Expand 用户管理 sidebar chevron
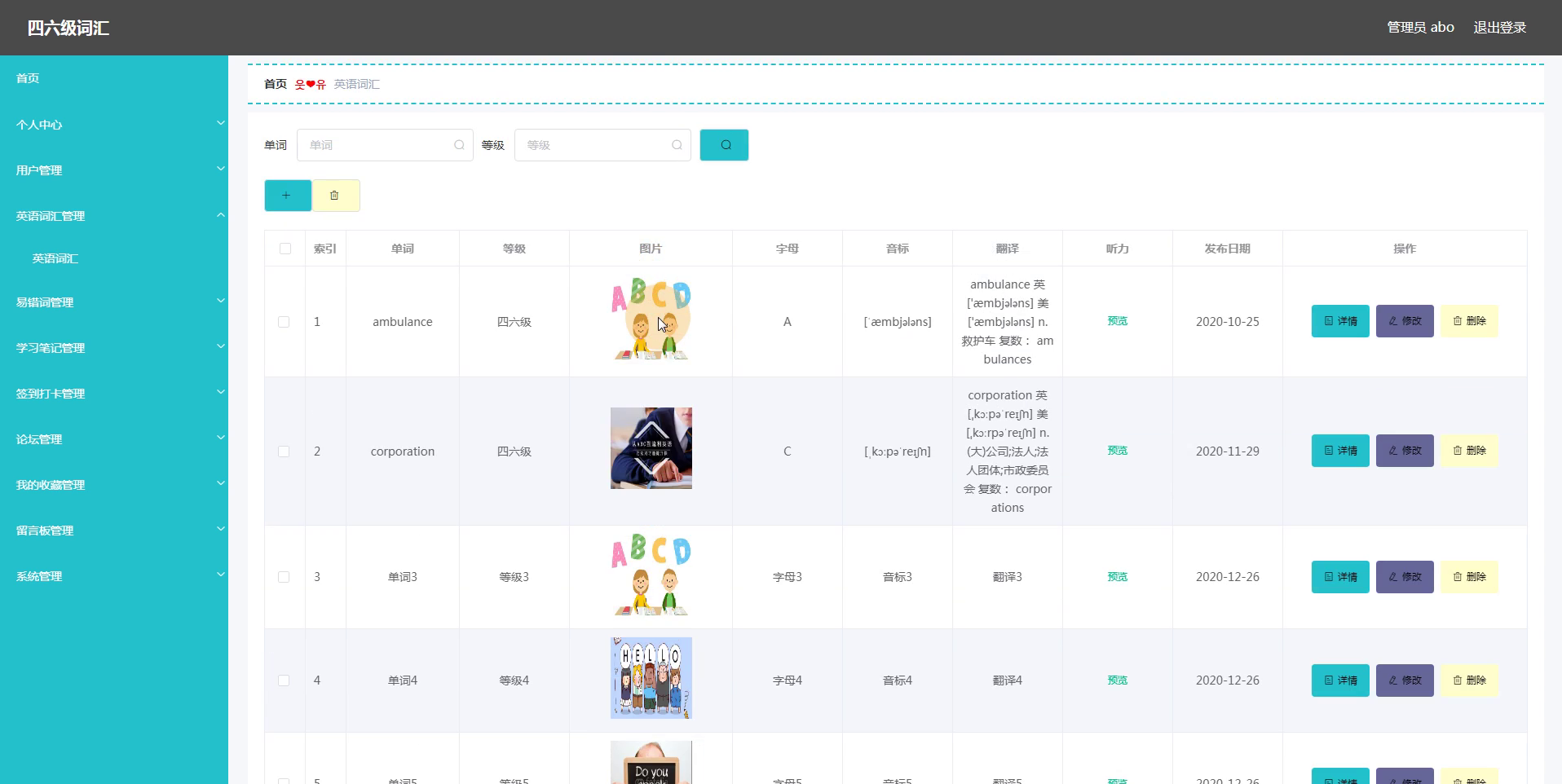1562x784 pixels. pos(220,169)
